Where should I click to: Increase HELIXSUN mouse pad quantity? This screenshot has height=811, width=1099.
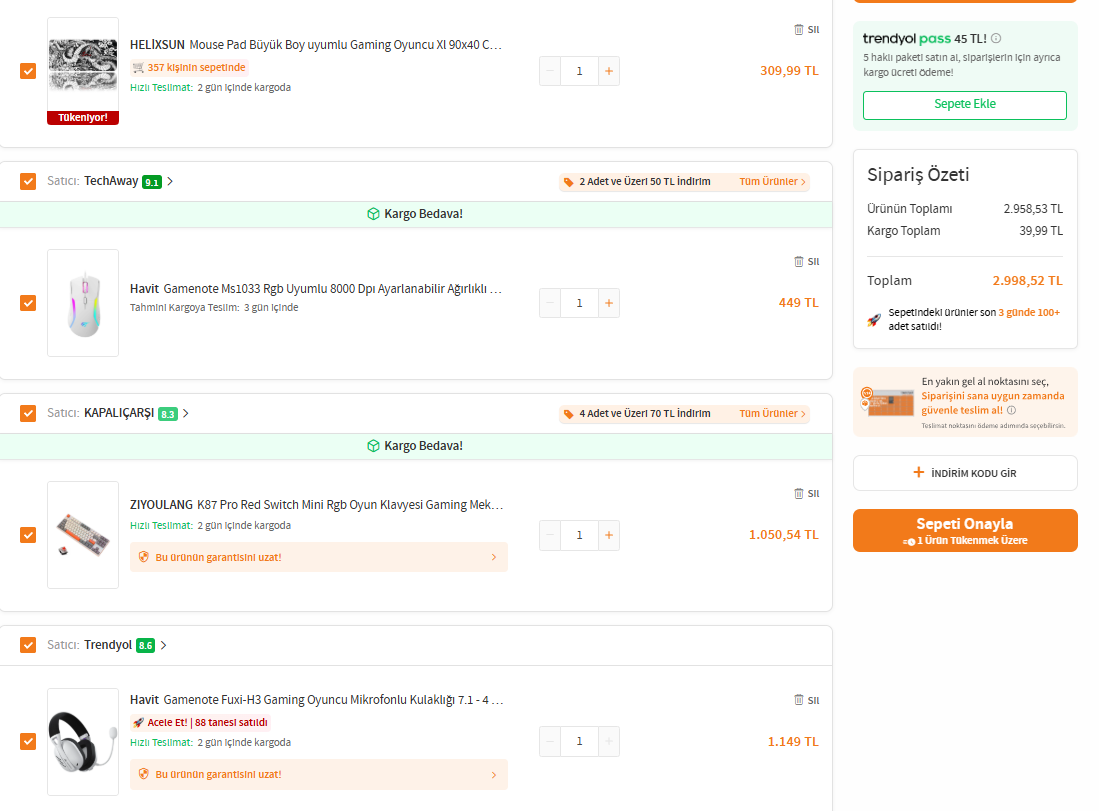(608, 71)
